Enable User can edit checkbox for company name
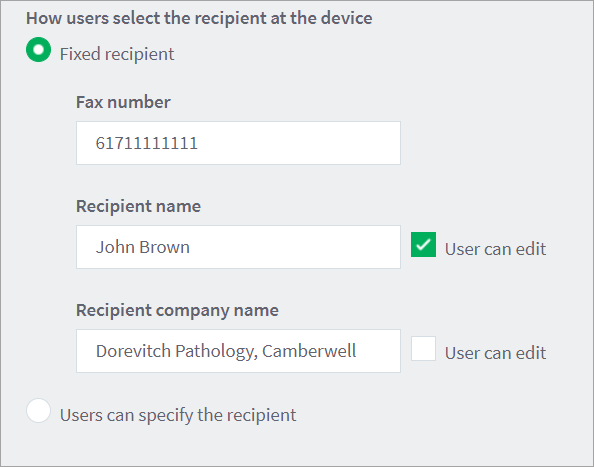This screenshot has height=467, width=594. pyautogui.click(x=423, y=348)
